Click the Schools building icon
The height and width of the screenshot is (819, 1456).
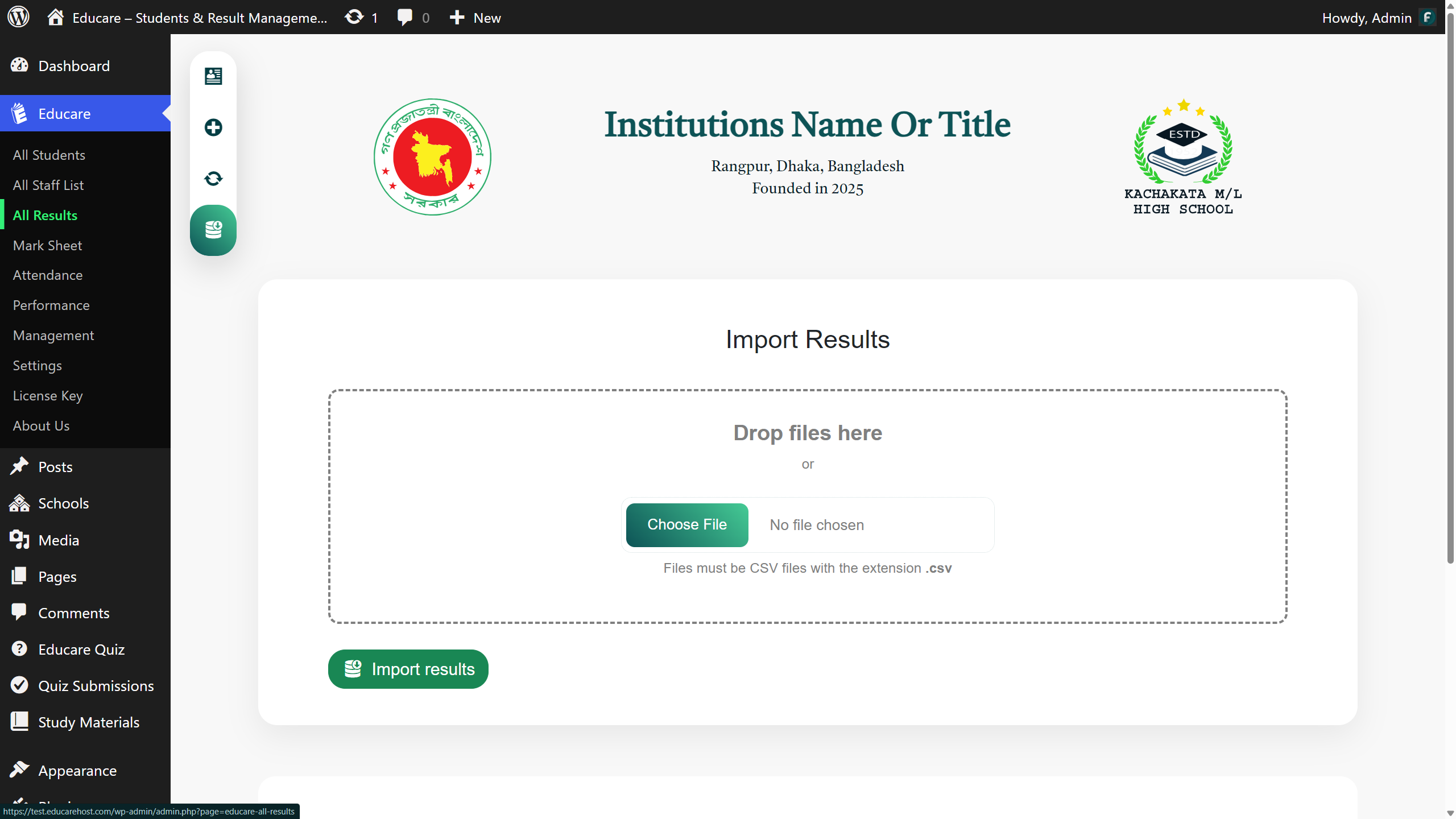pyautogui.click(x=19, y=503)
